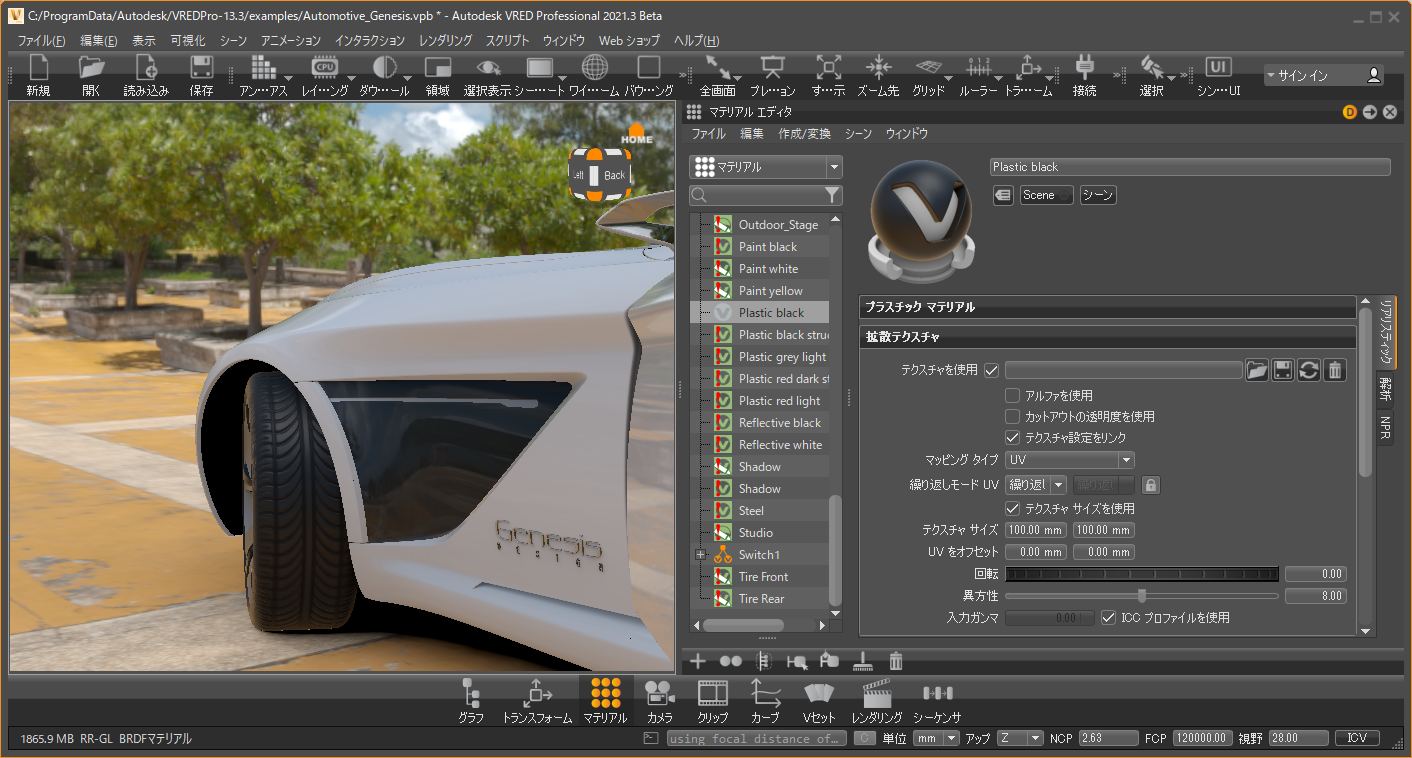Click the ワイヤーフレーム (Wireframe) toolbar icon
The width and height of the screenshot is (1412, 758).
tap(594, 68)
